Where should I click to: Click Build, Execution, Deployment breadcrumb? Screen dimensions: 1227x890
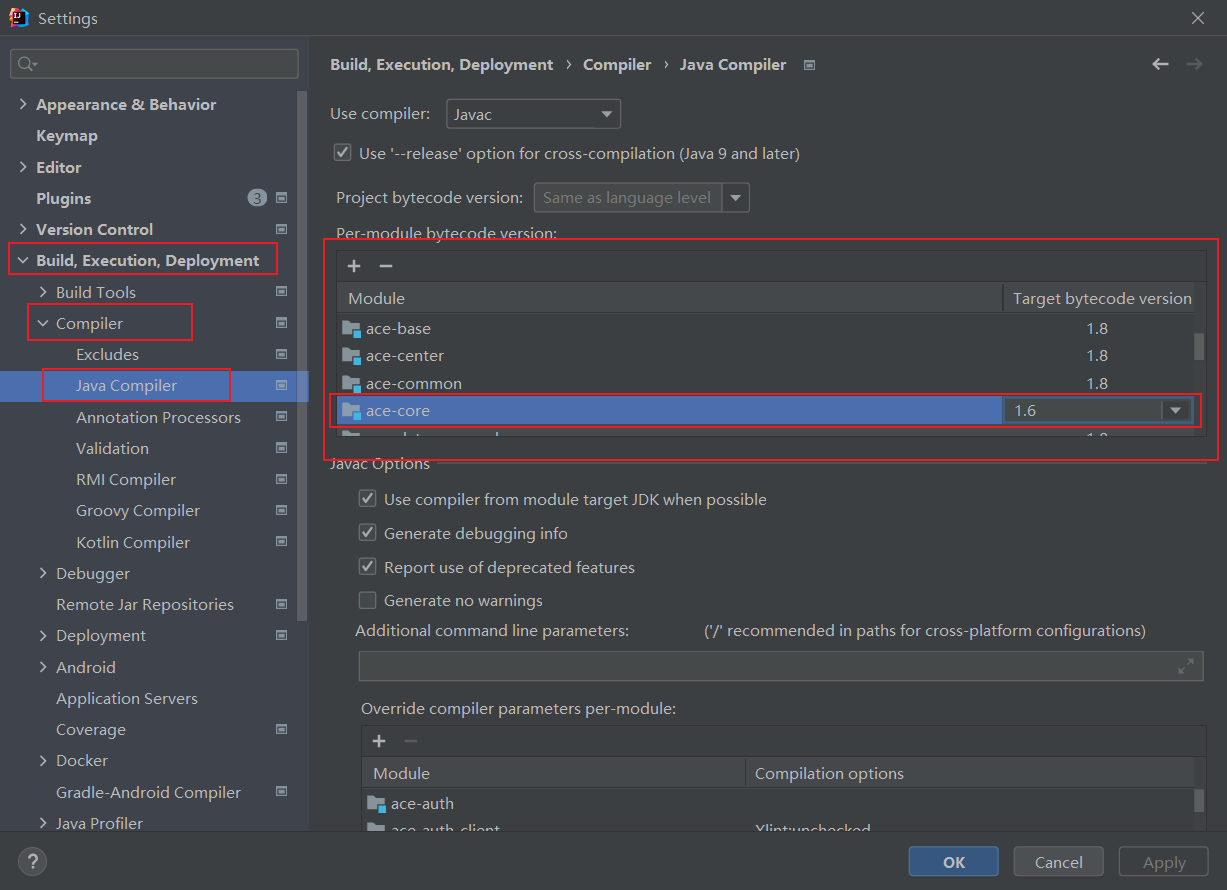point(442,64)
